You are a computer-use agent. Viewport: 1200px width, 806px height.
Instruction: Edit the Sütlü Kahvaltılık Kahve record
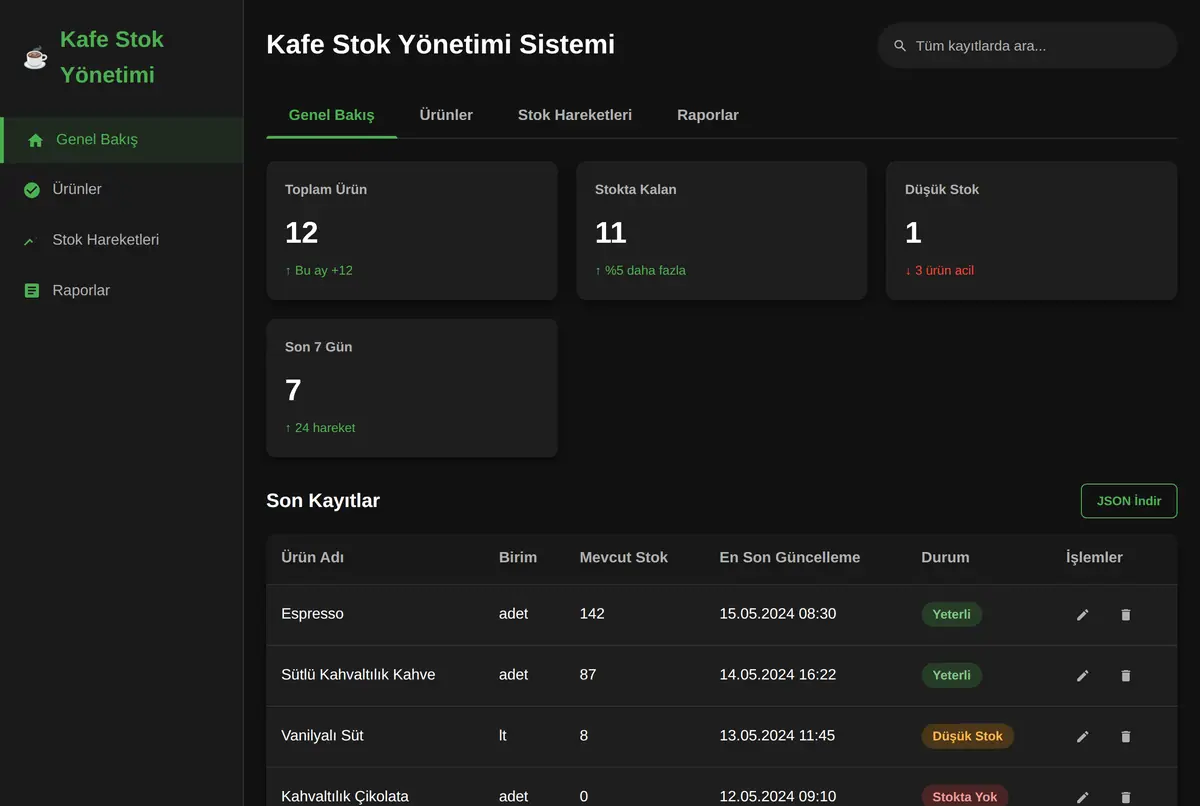1082,676
